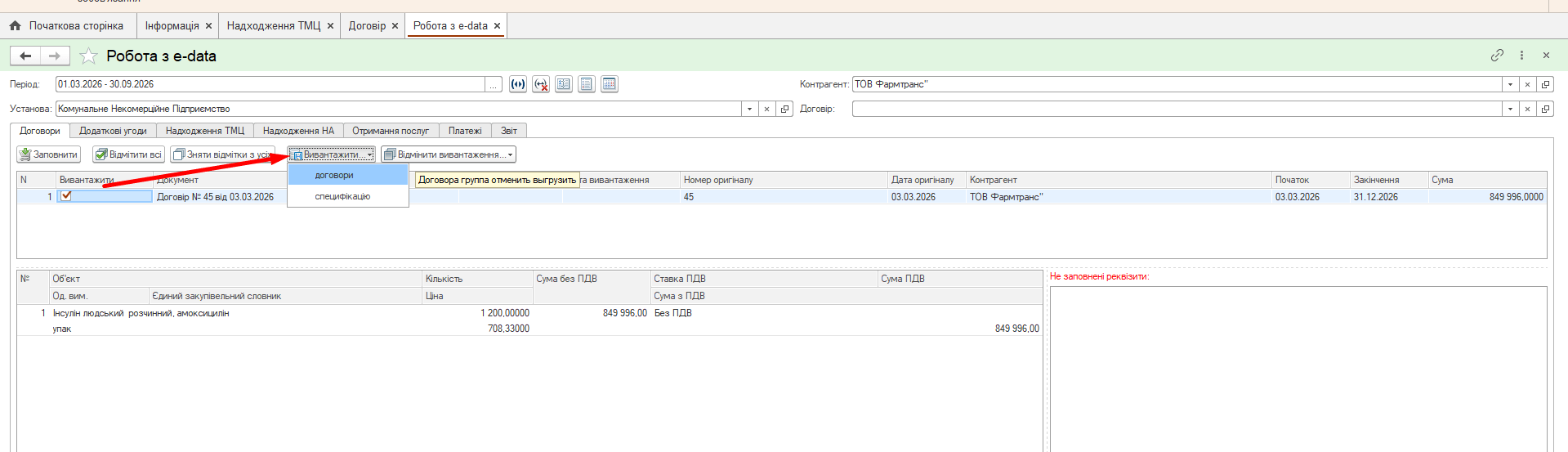Select the Інсулін людський розчинний row

(529, 320)
